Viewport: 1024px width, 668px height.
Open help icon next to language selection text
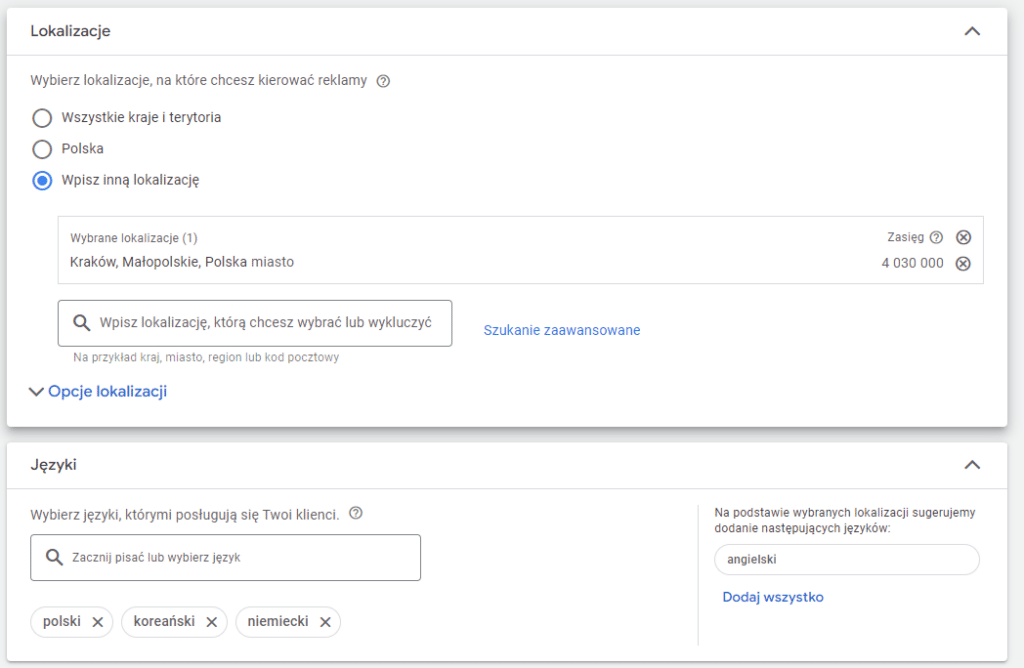pos(355,512)
